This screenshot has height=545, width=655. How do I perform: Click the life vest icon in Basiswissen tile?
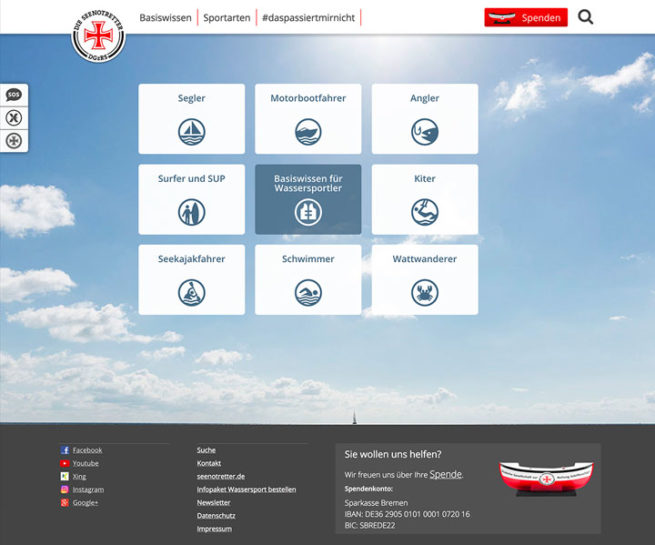pos(308,212)
